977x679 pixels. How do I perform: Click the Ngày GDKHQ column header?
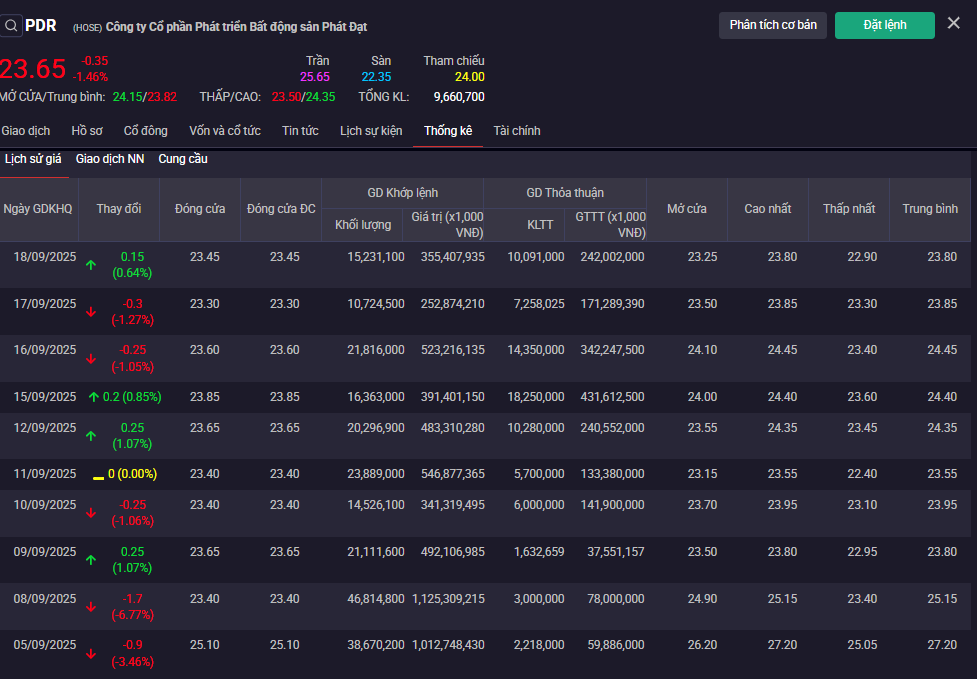pos(38,209)
